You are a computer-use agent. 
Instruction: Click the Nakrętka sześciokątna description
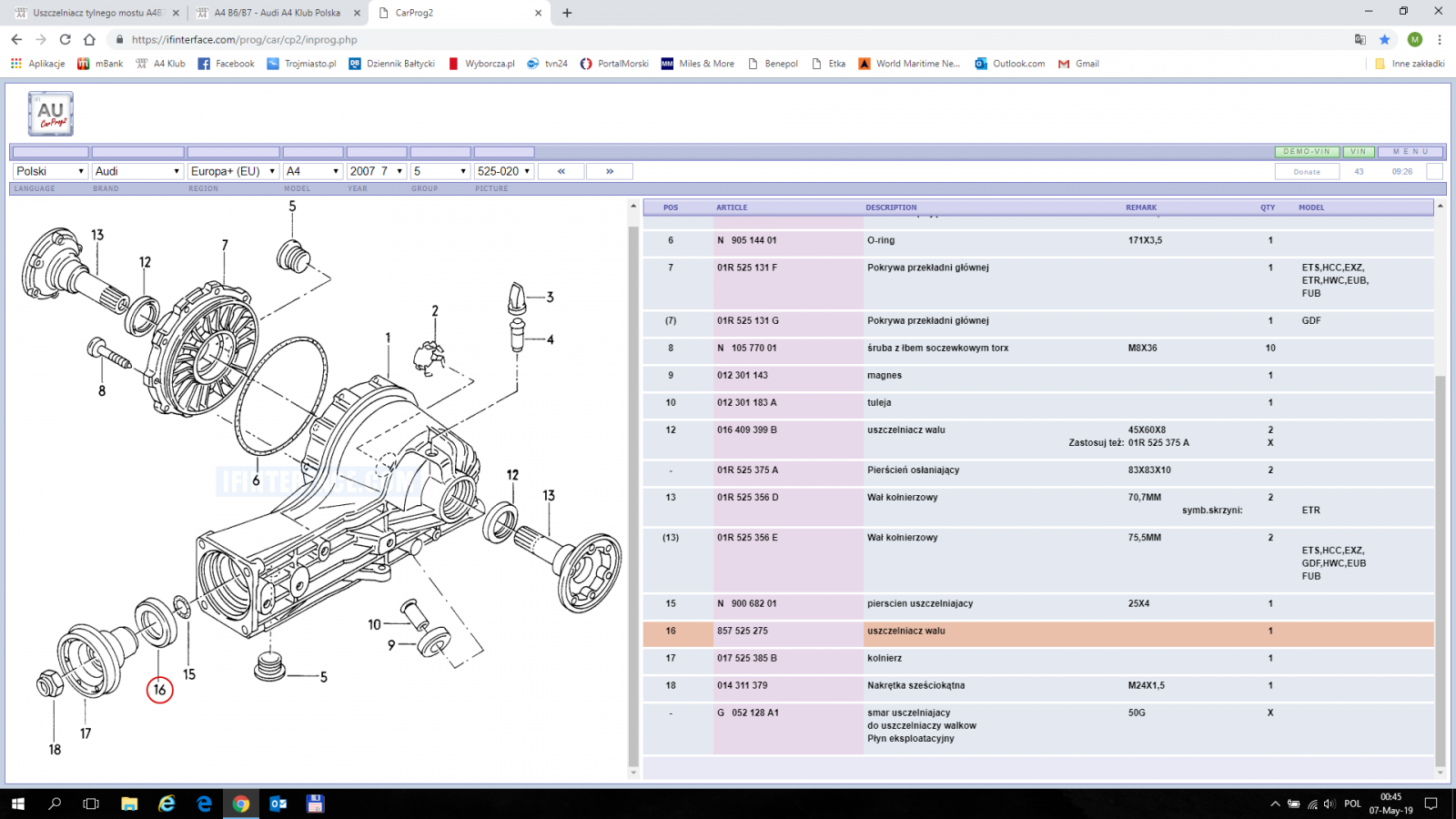[x=915, y=685]
